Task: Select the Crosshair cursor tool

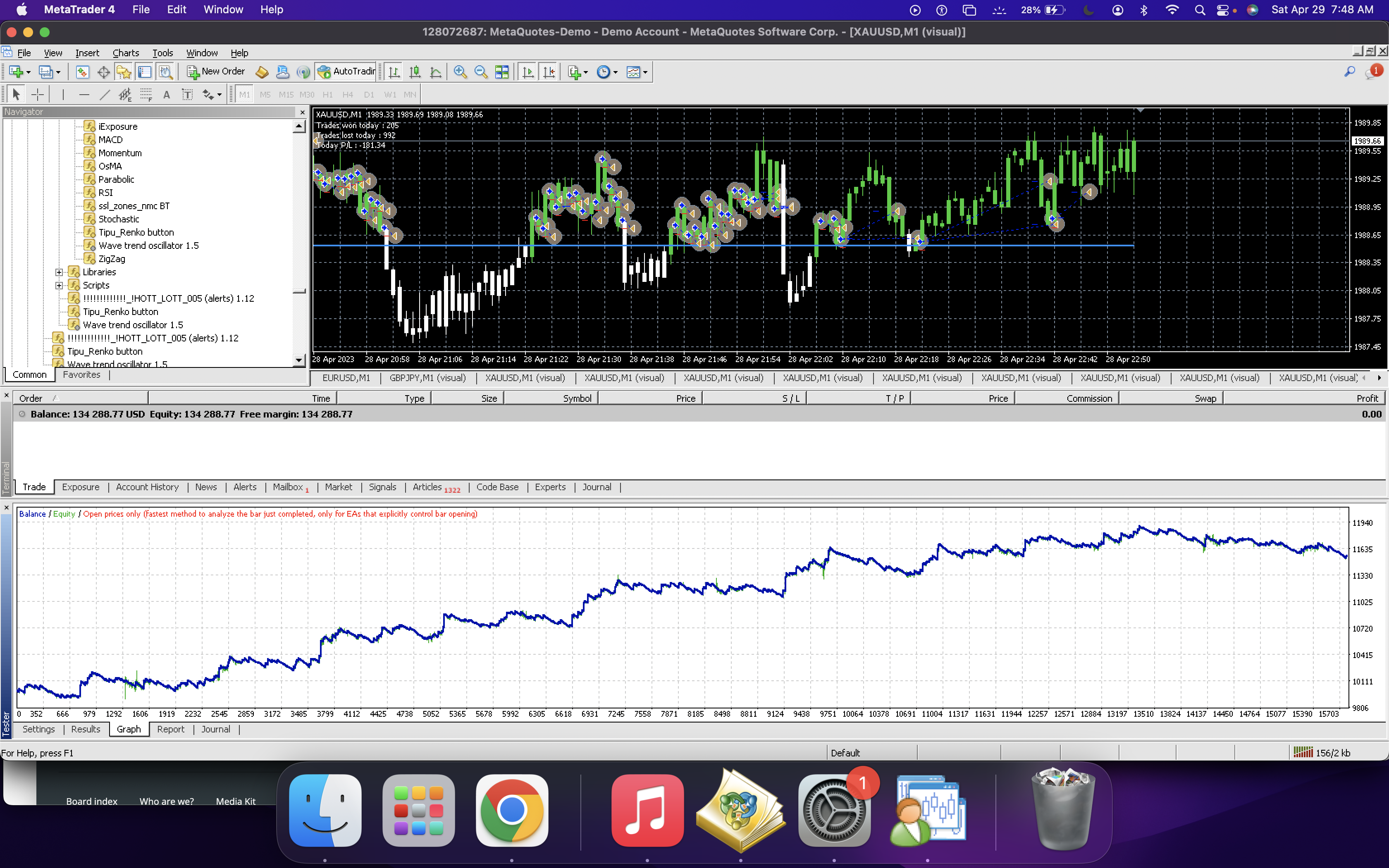Action: point(37,95)
